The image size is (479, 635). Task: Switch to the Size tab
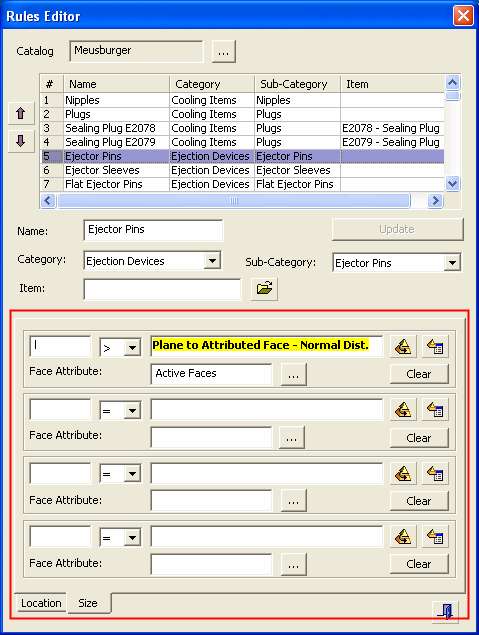[x=88, y=603]
